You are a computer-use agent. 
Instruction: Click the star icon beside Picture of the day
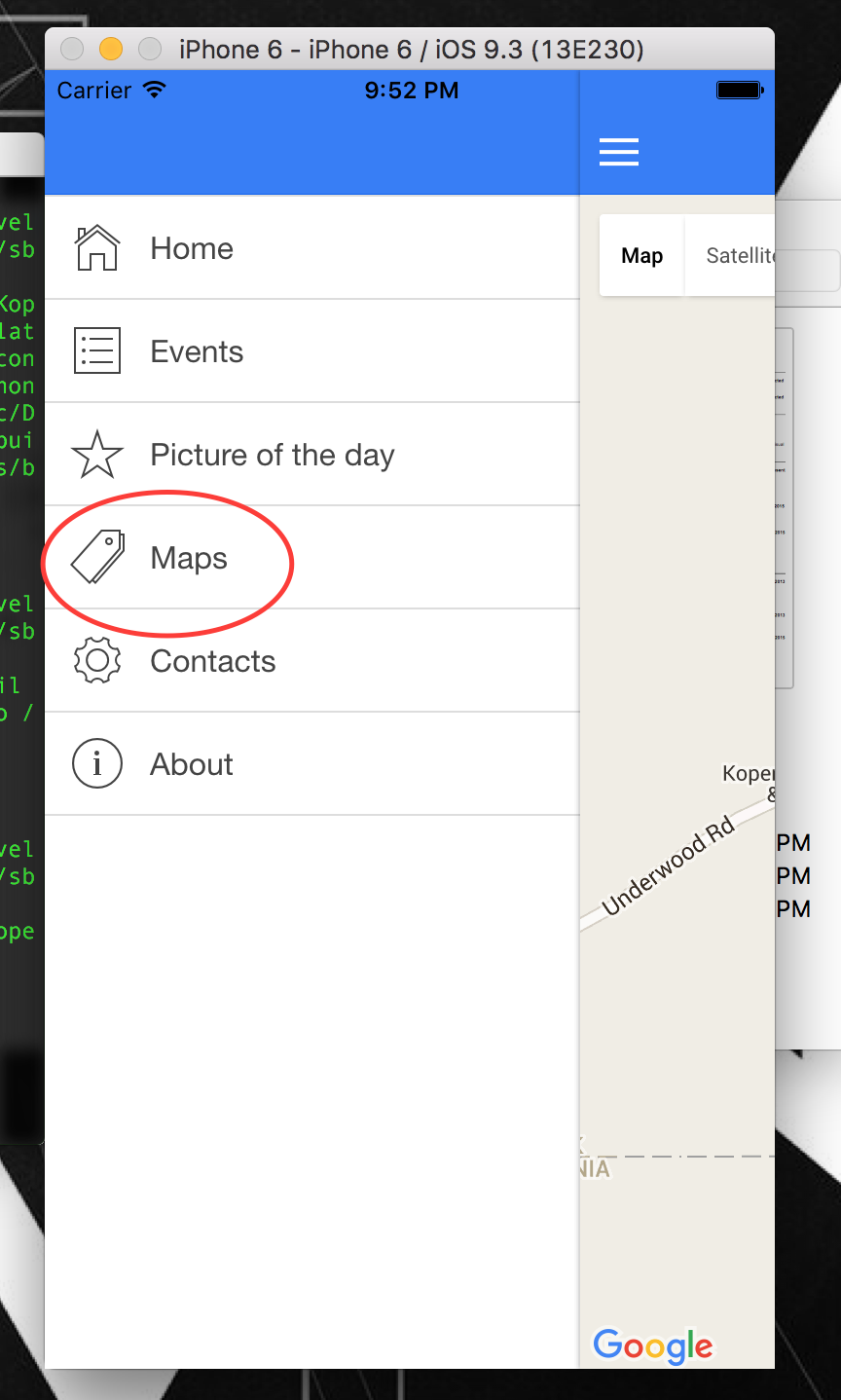pos(97,455)
